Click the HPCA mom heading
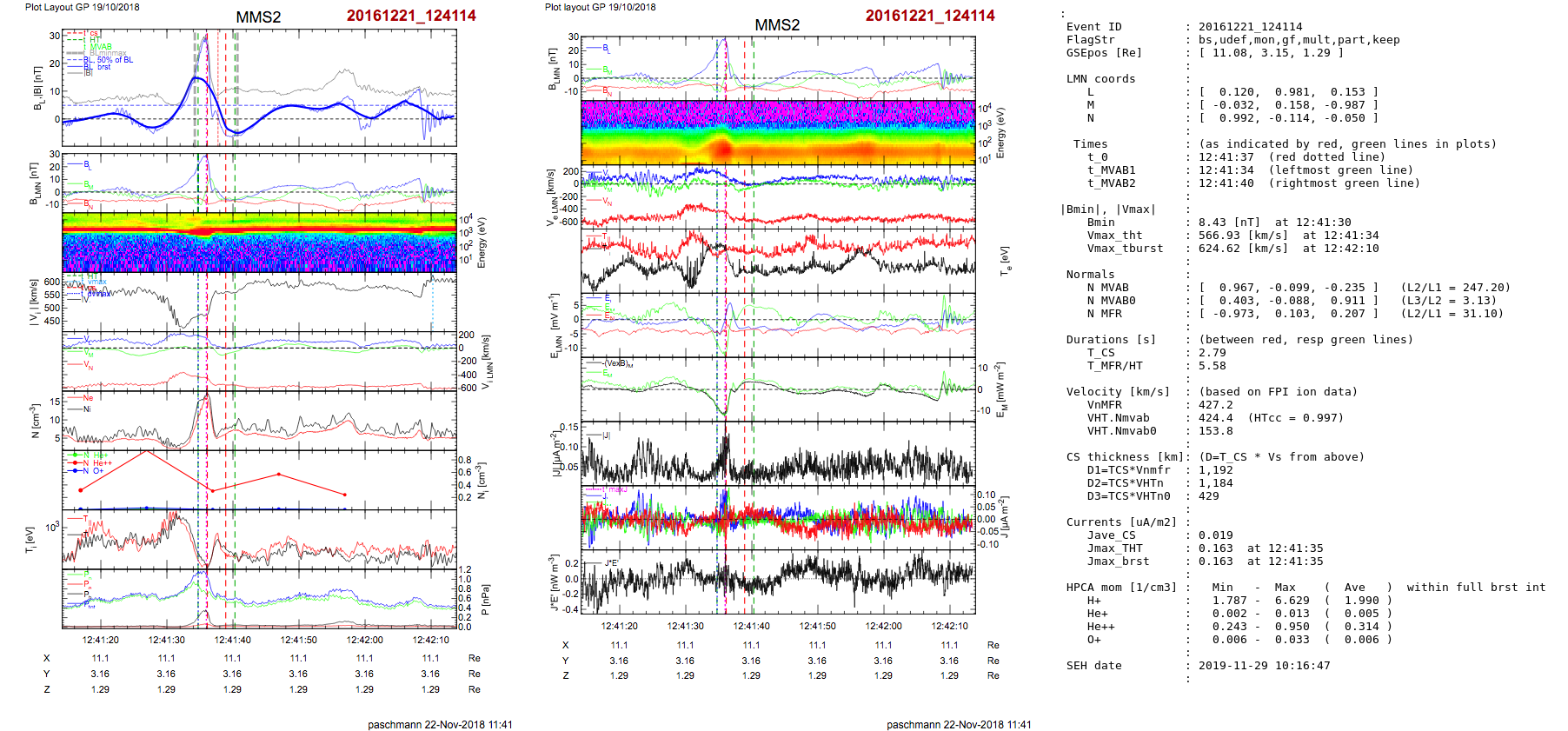This screenshot has width=1568, height=731. pos(1121,588)
